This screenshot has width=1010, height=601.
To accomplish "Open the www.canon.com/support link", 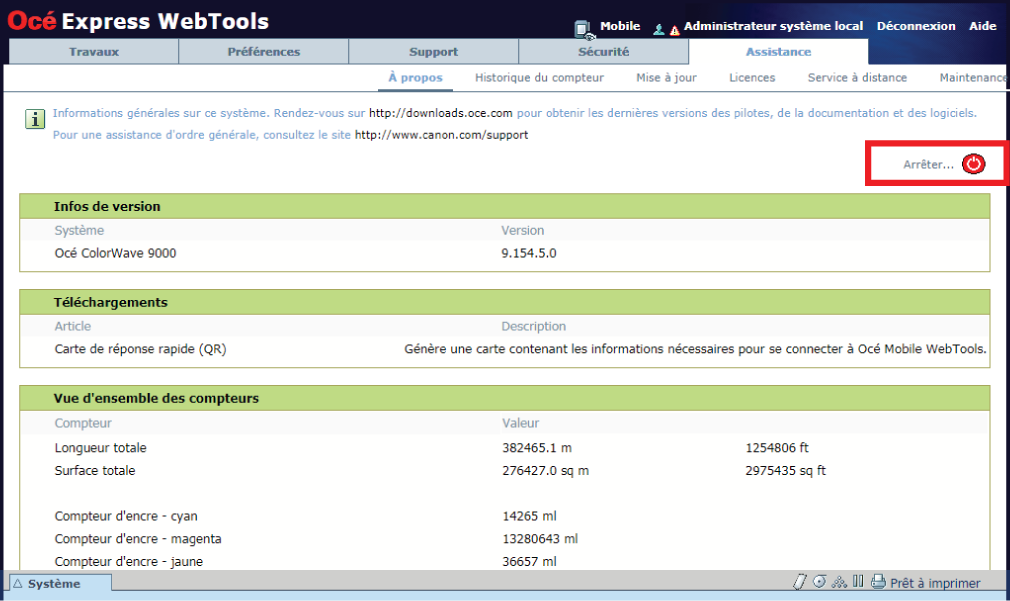I will pyautogui.click(x=441, y=135).
